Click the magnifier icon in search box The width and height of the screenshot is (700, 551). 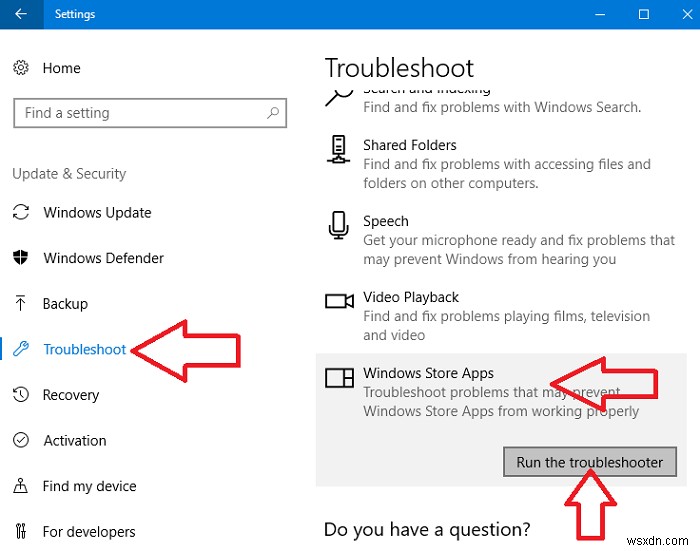click(x=273, y=113)
